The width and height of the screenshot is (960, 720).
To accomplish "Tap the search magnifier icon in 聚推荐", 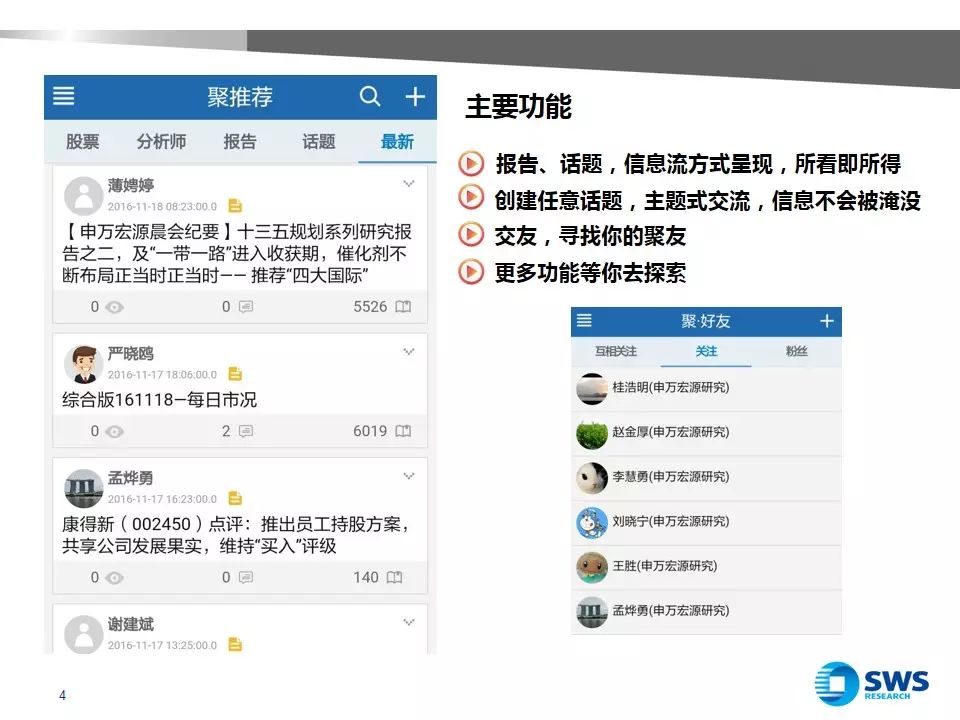I will pos(370,96).
